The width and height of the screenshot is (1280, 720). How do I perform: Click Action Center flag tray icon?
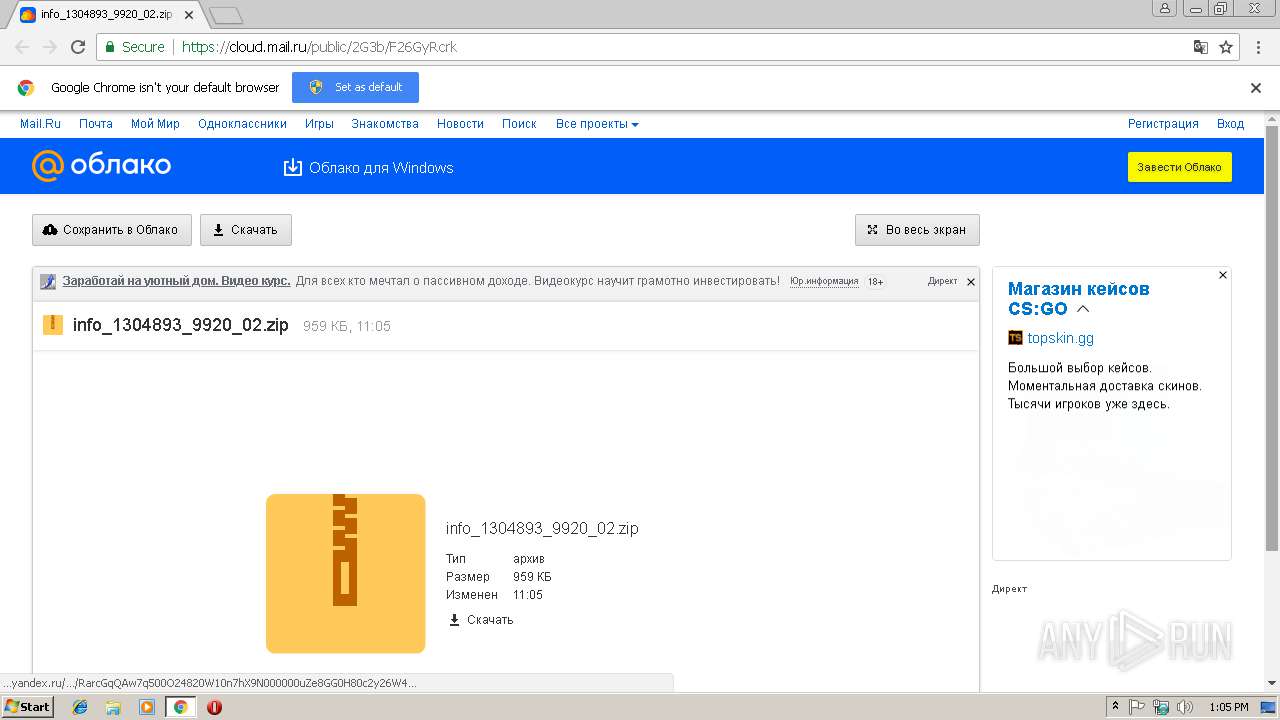(x=1137, y=707)
